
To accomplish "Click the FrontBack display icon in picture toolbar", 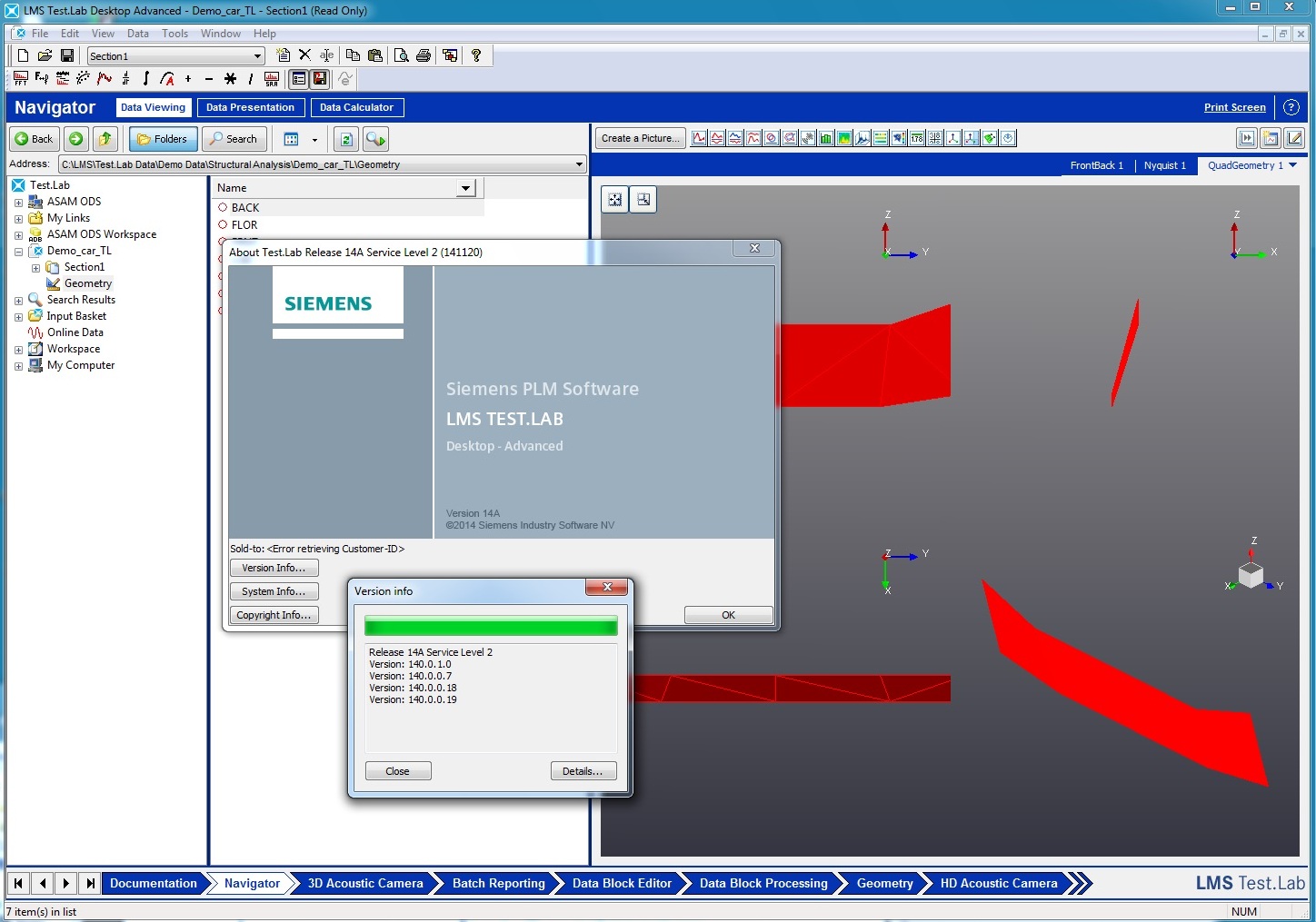I will pyautogui.click(x=699, y=138).
